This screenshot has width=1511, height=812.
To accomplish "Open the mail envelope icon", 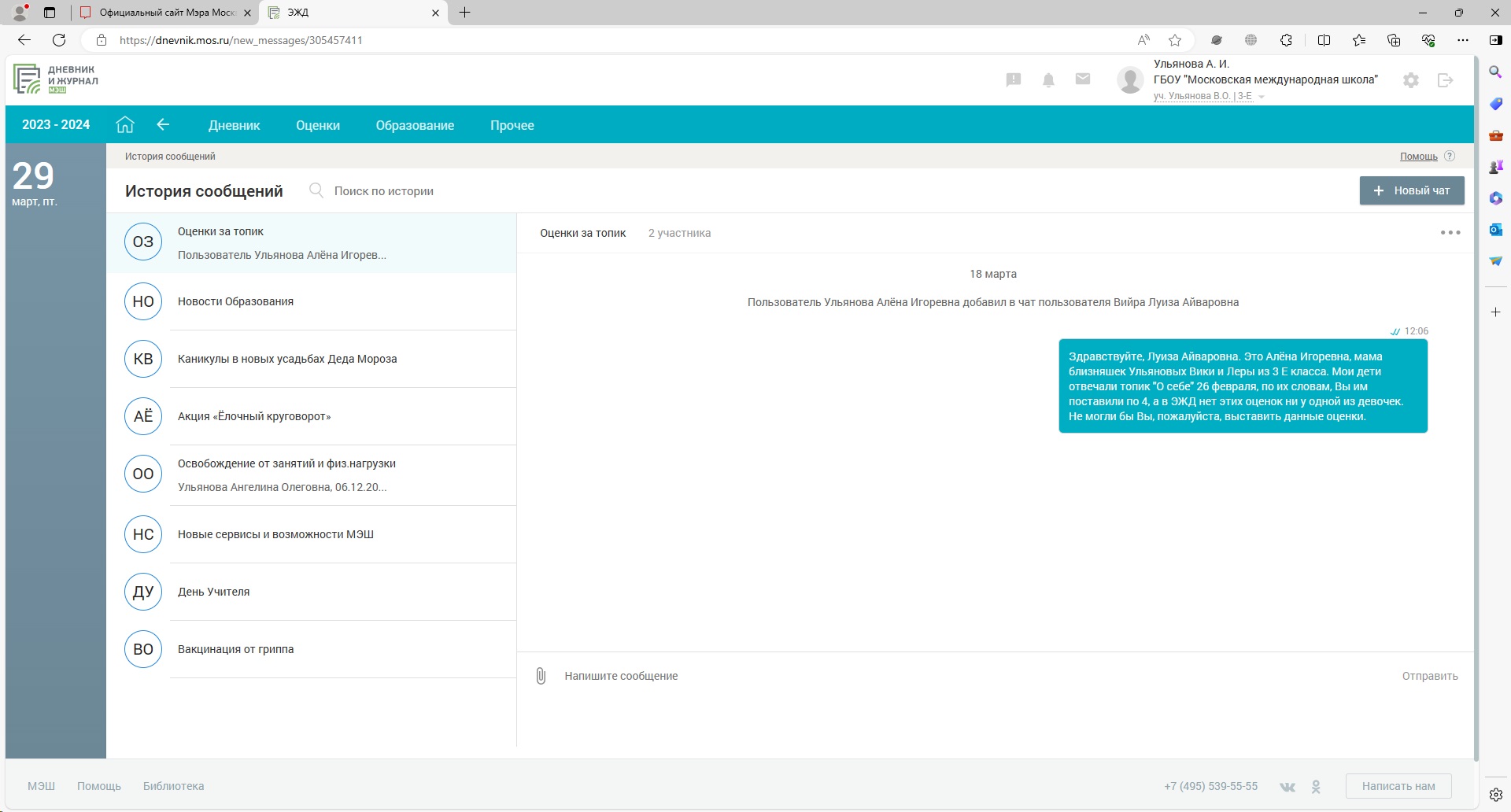I will 1083,79.
